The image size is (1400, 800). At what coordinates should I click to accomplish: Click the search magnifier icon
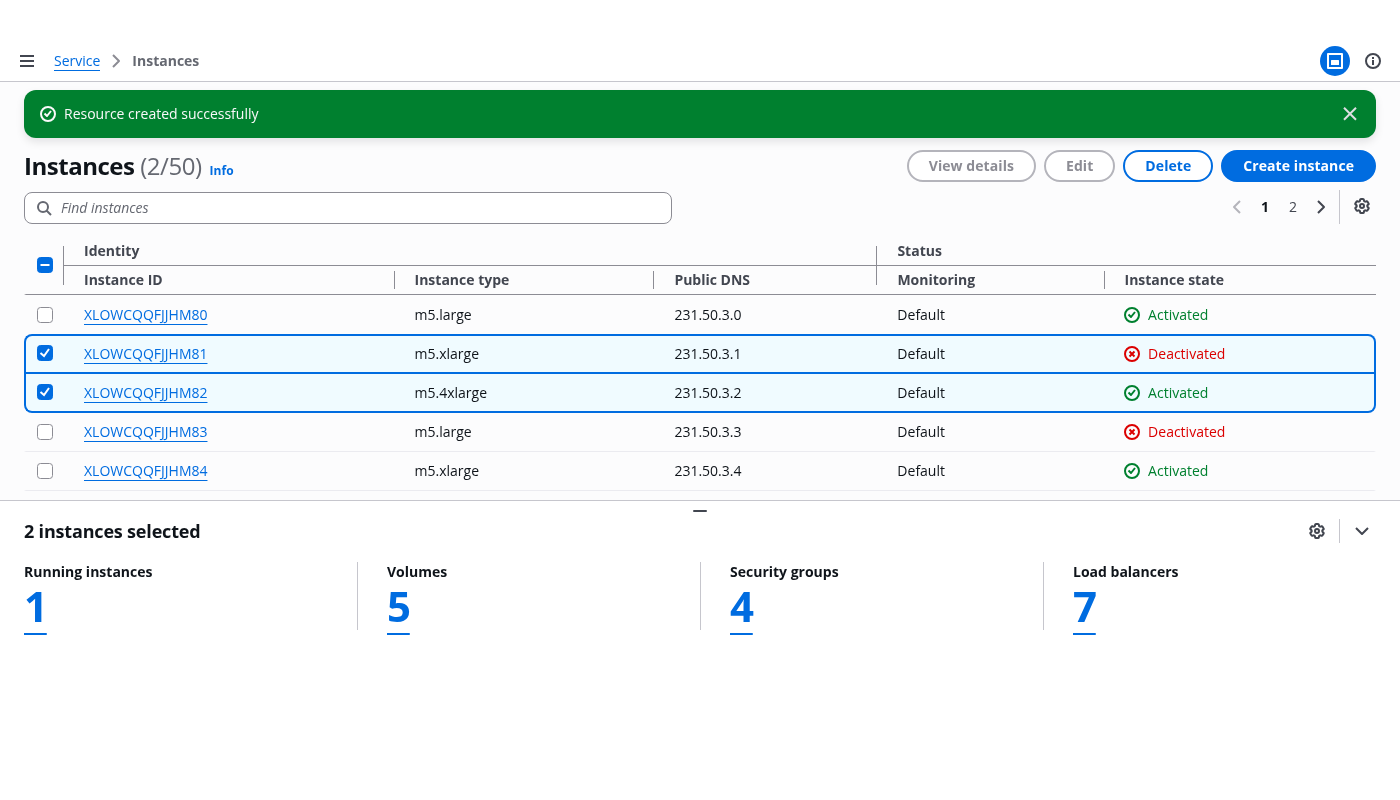click(x=44, y=208)
